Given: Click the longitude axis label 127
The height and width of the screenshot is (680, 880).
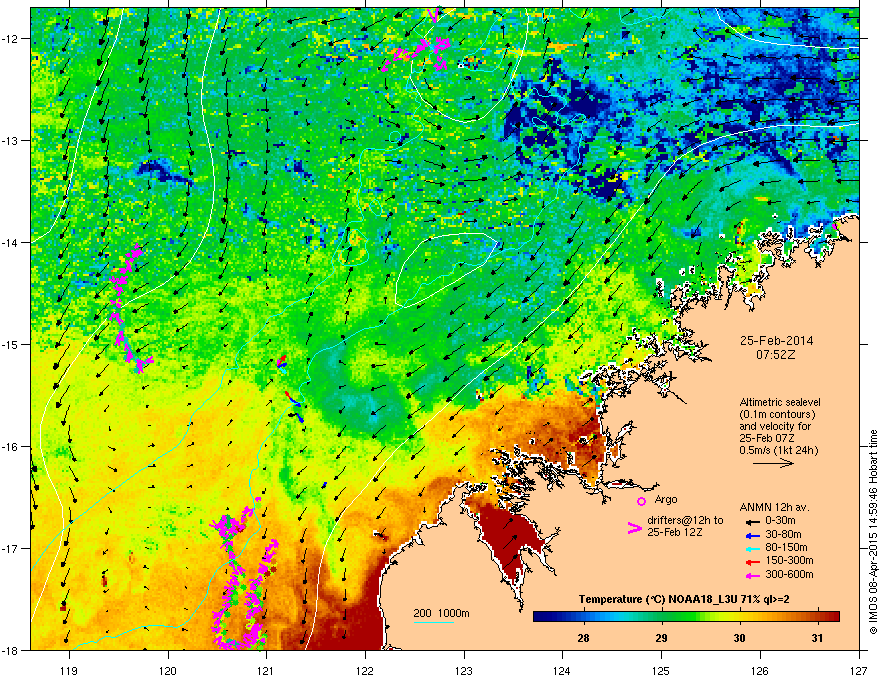Looking at the screenshot, I should pyautogui.click(x=859, y=670).
